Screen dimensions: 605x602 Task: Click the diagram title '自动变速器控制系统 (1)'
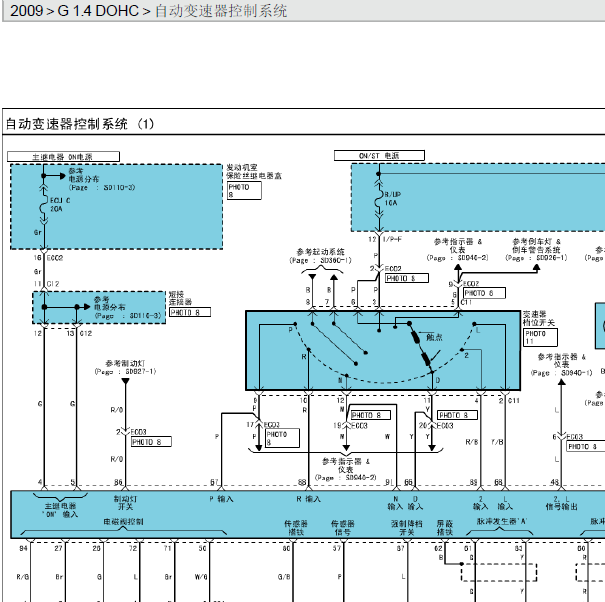click(x=79, y=124)
